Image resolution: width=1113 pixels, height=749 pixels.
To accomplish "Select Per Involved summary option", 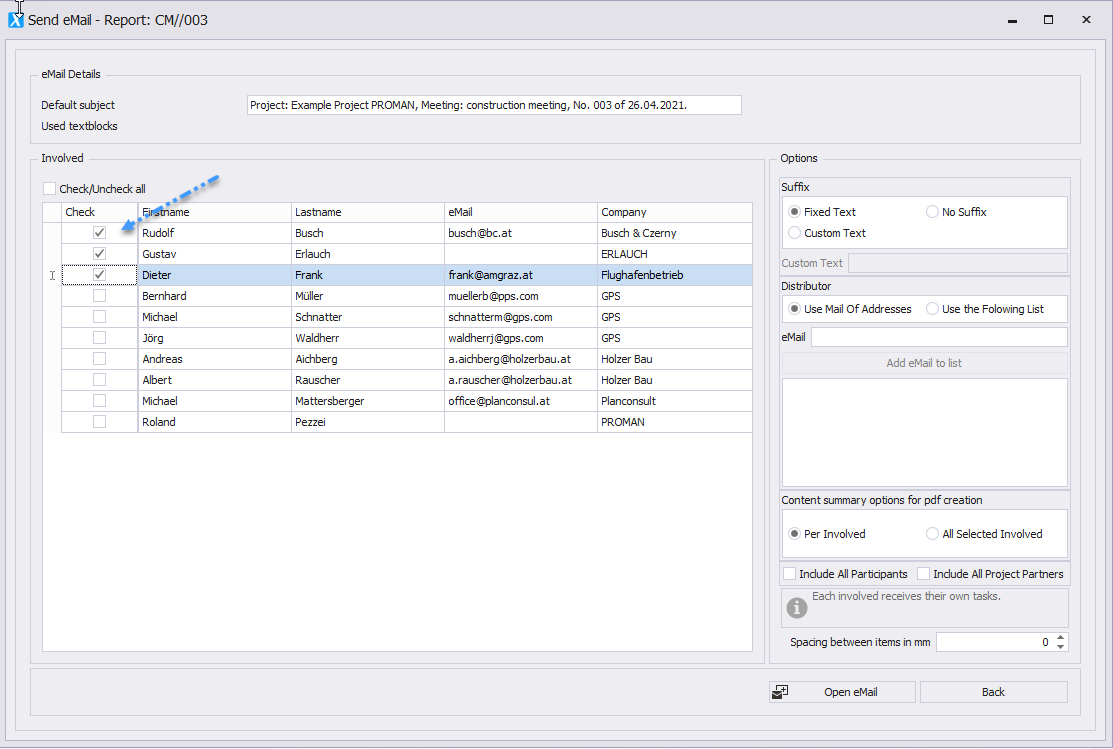I will click(794, 534).
